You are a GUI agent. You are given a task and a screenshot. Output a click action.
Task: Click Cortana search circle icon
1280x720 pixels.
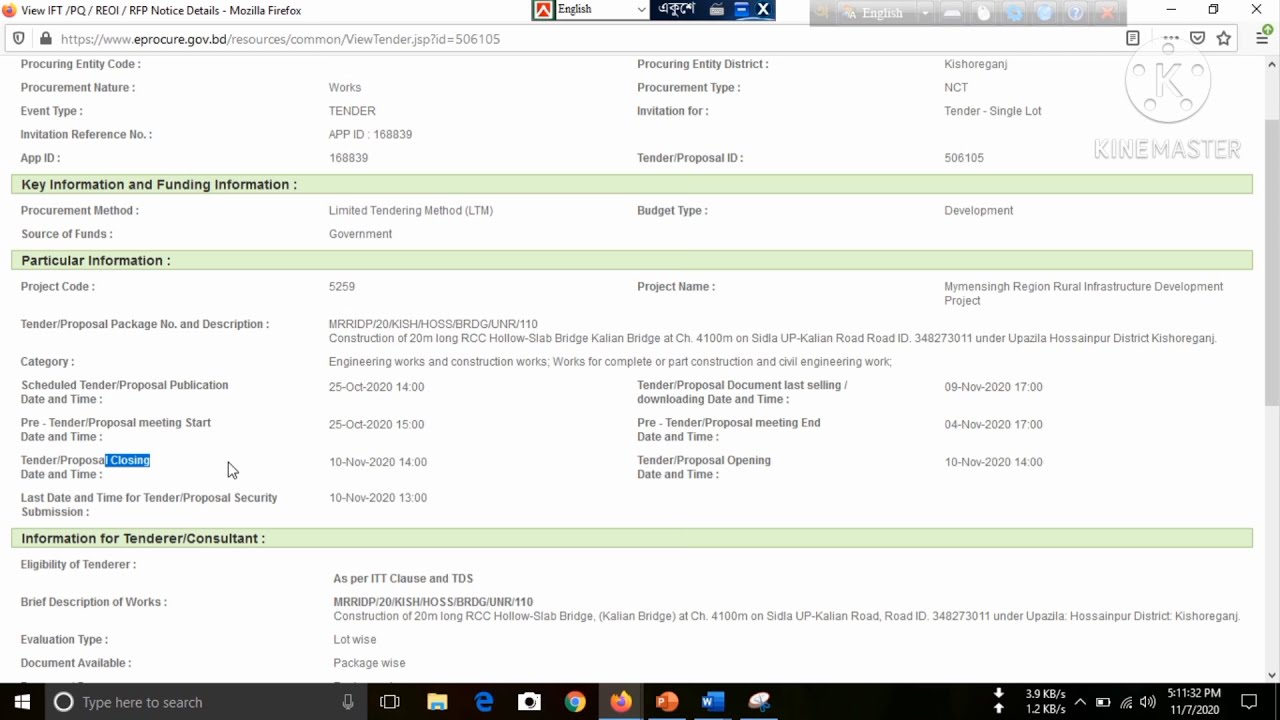pyautogui.click(x=63, y=702)
